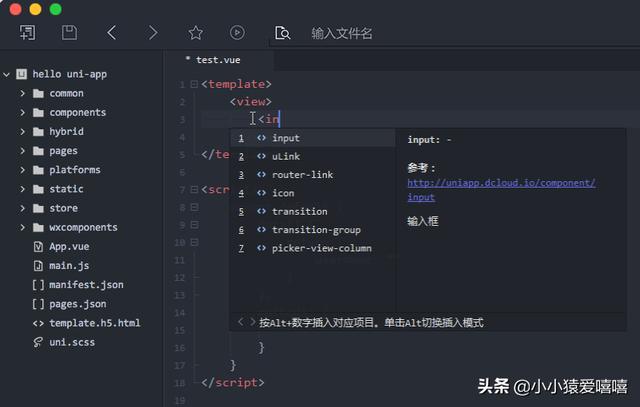
Task: Click the hello uni-app project icon
Action: pyautogui.click(x=21, y=74)
